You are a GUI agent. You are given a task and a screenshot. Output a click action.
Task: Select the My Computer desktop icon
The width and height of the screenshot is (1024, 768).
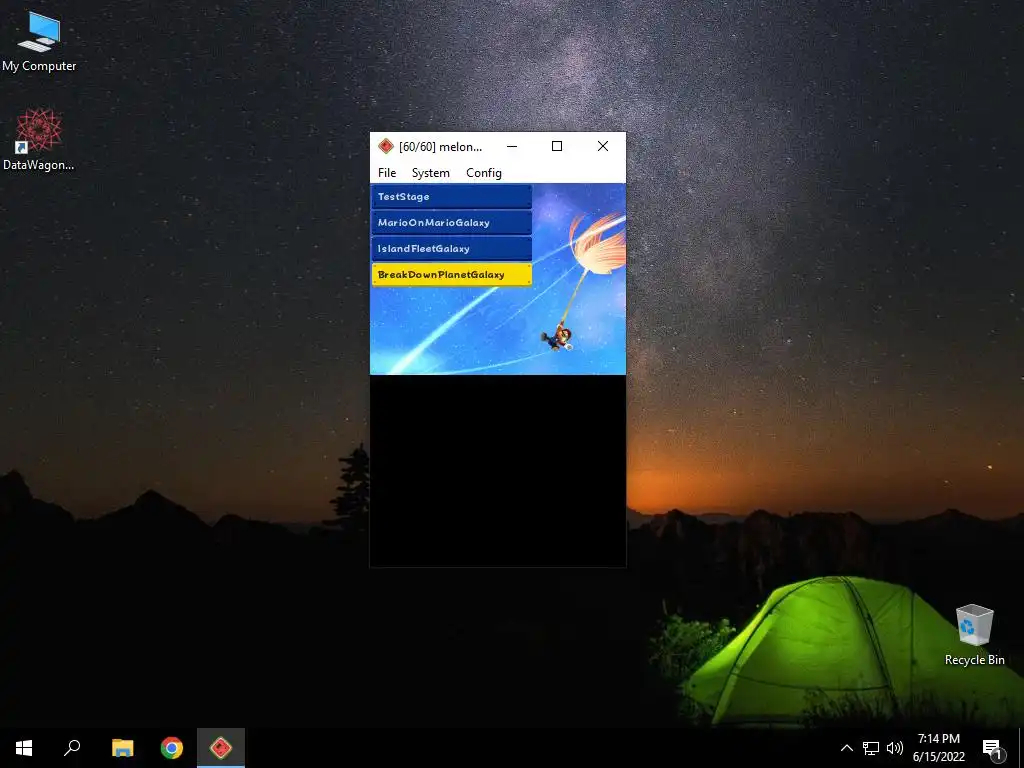[39, 41]
